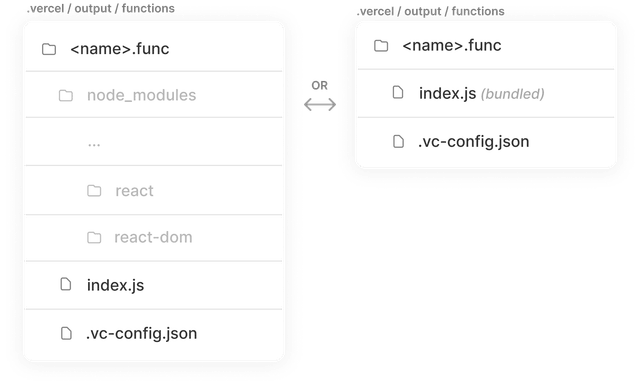This screenshot has height=387, width=640.
Task: Expand the ellipsis row under node_modules
Action: [94, 144]
